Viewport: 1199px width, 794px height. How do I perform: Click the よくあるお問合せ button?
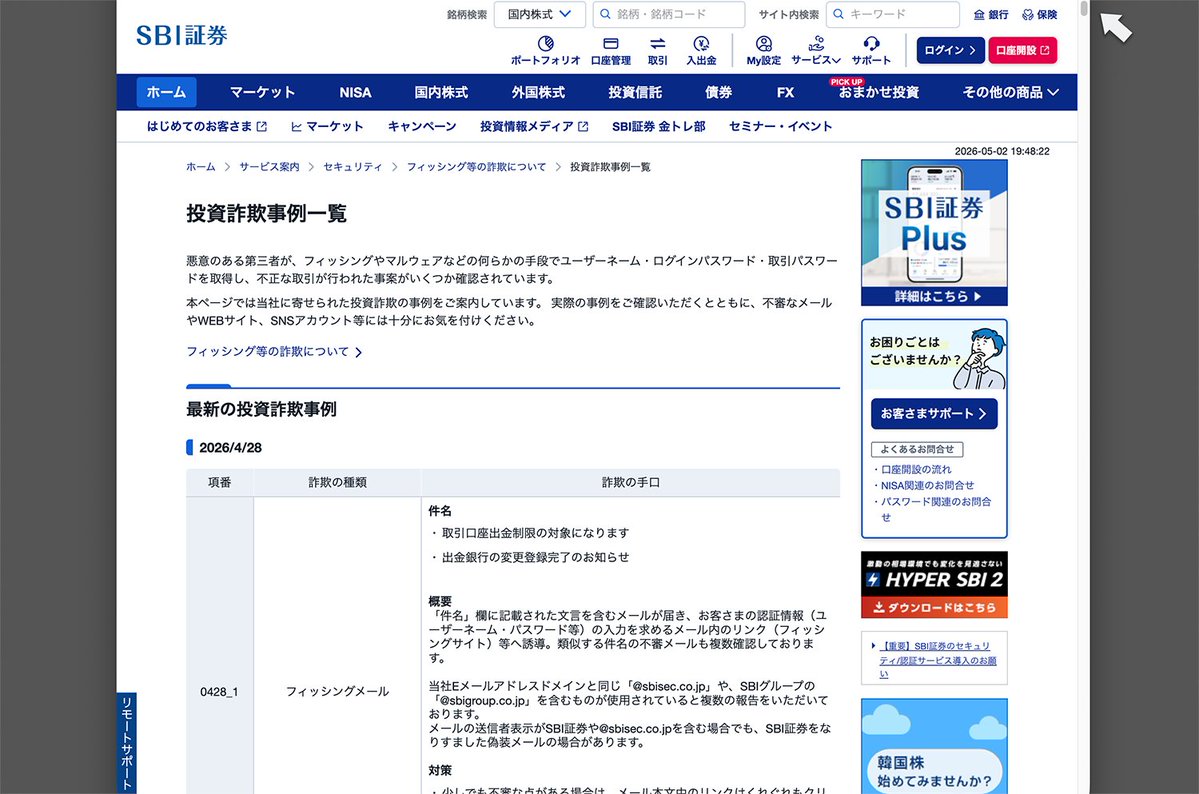[x=917, y=450]
